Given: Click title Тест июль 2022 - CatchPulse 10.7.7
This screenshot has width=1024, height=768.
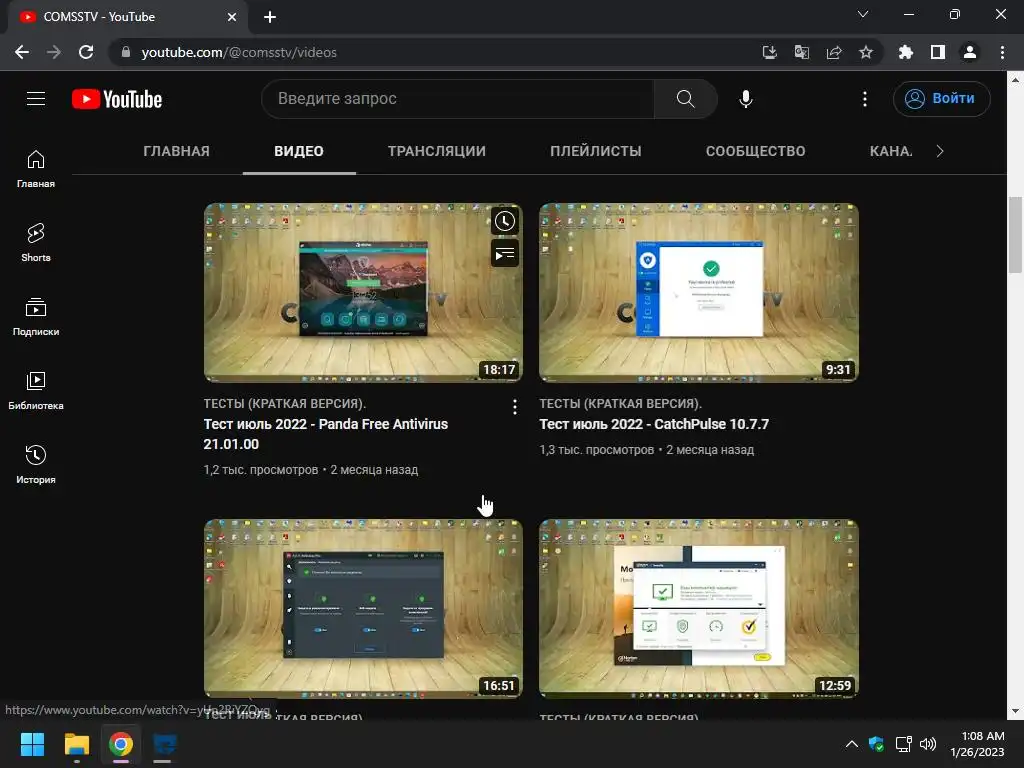Looking at the screenshot, I should tap(654, 424).
